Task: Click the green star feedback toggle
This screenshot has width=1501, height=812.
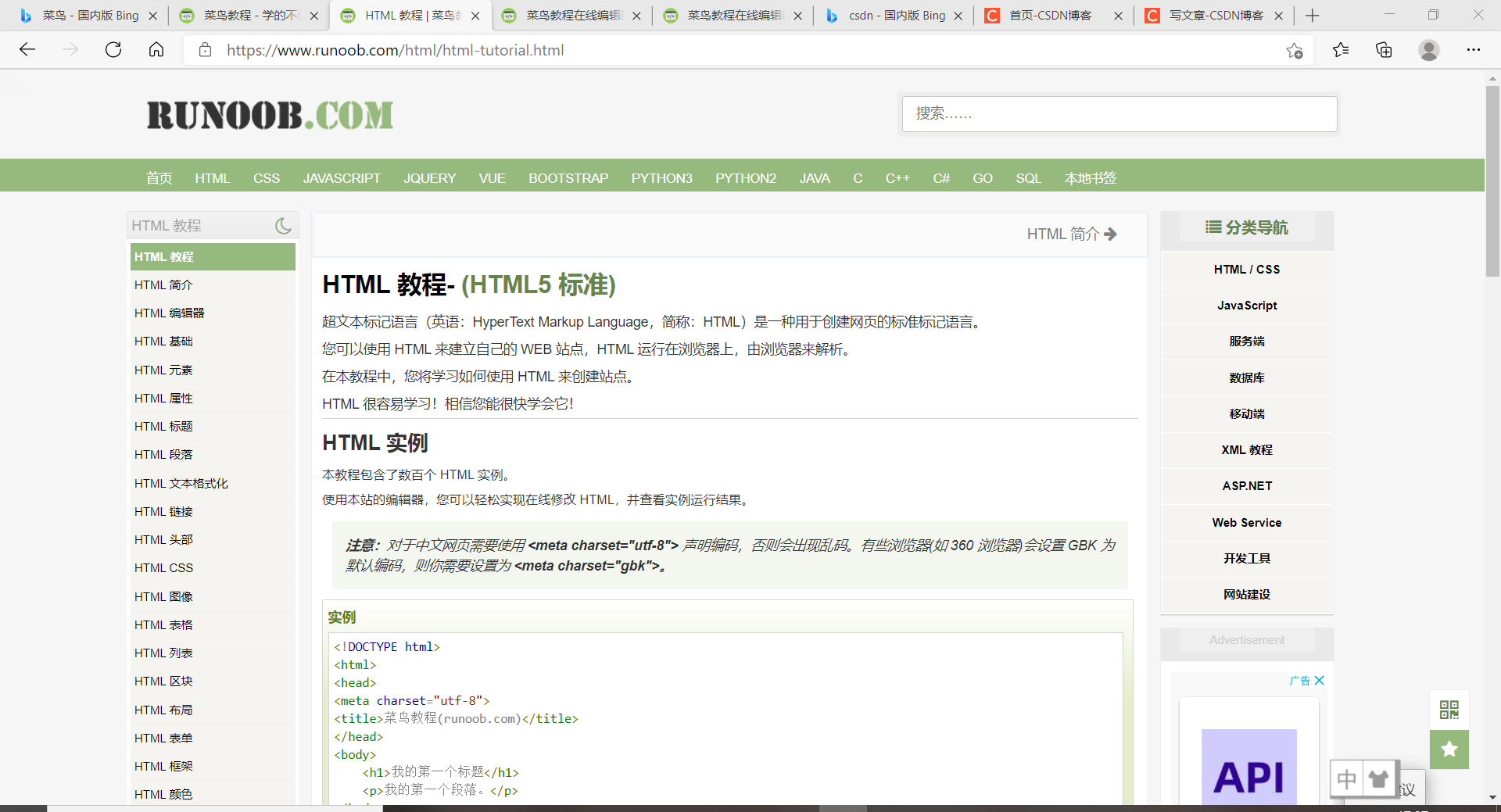Action: click(1449, 749)
